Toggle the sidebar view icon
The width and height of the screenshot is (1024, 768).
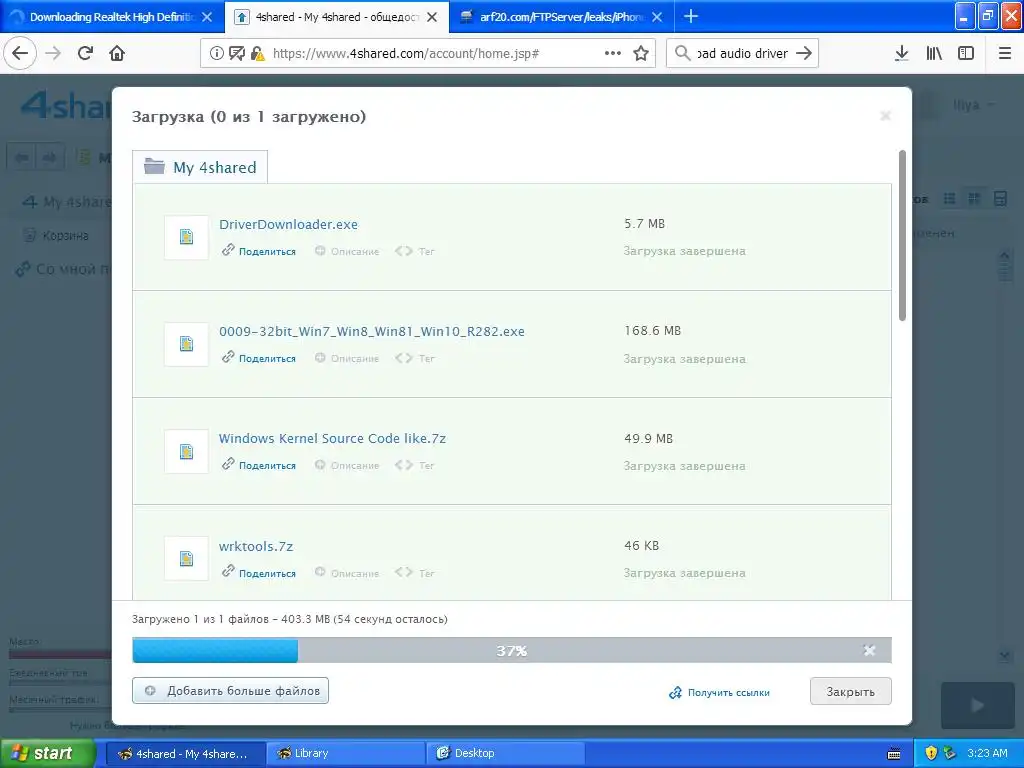966,54
